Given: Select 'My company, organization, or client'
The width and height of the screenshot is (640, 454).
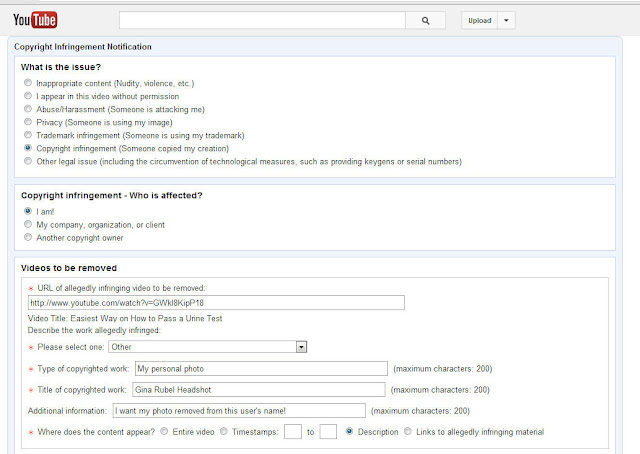Looking at the screenshot, I should click(x=28, y=224).
